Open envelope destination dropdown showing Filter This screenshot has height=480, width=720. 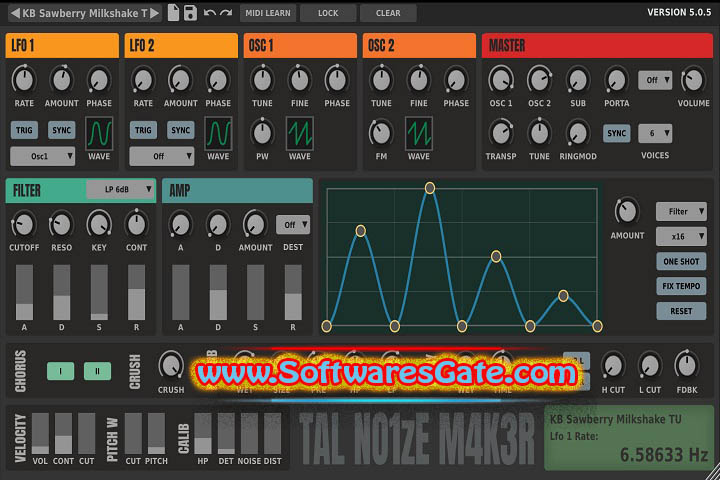681,211
